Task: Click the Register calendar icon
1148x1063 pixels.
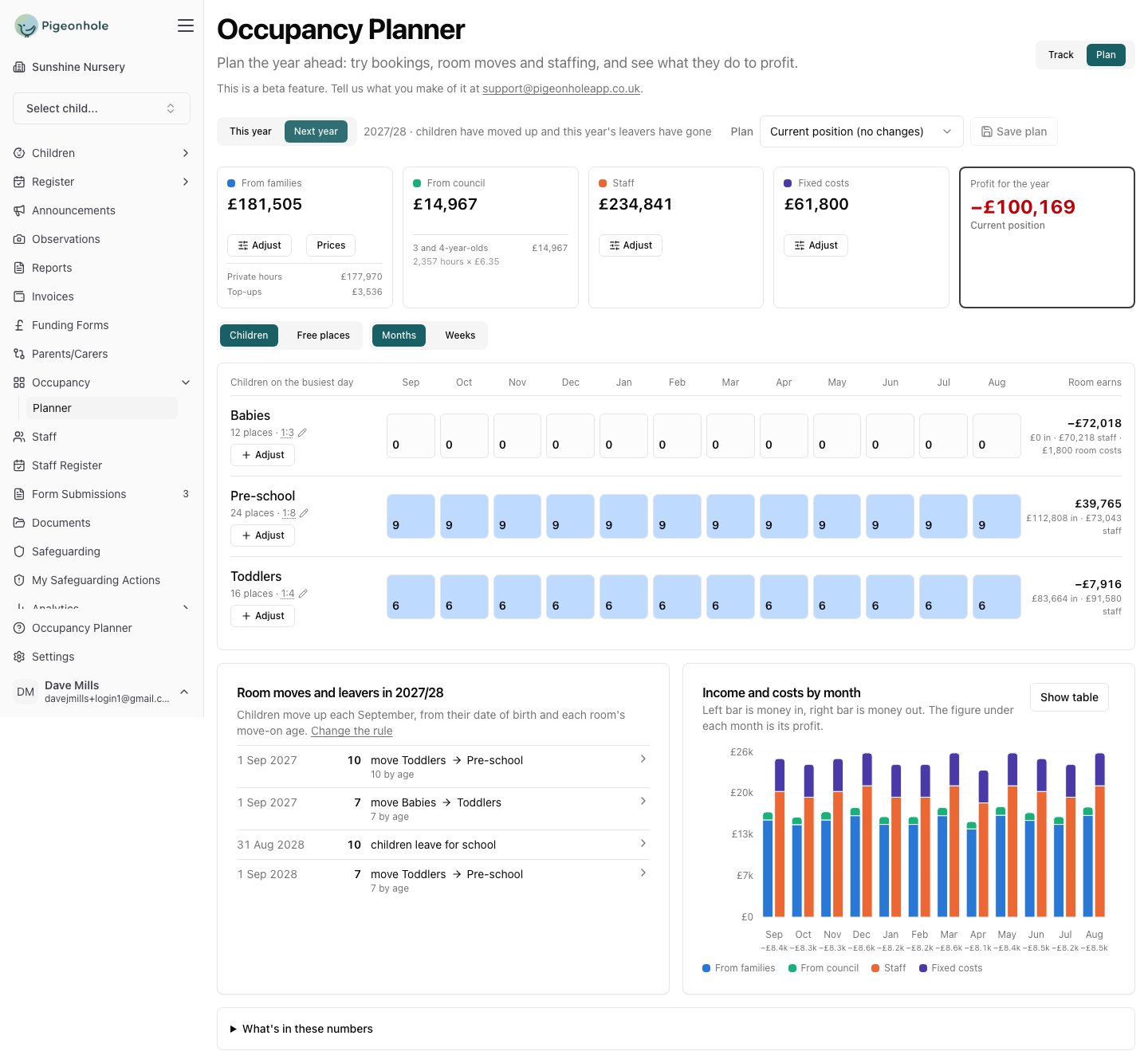Action: 19,182
